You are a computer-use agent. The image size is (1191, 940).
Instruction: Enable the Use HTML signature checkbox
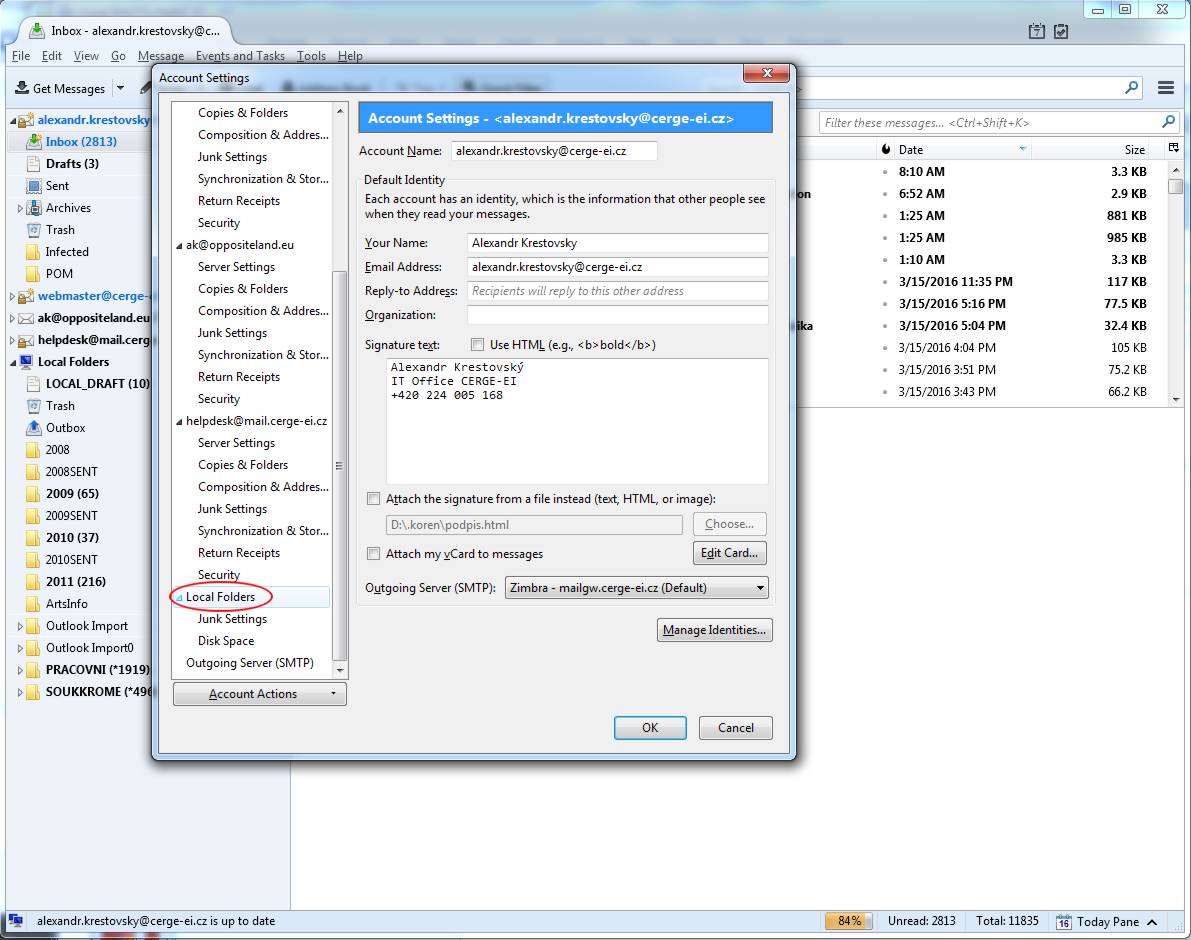[x=477, y=345]
